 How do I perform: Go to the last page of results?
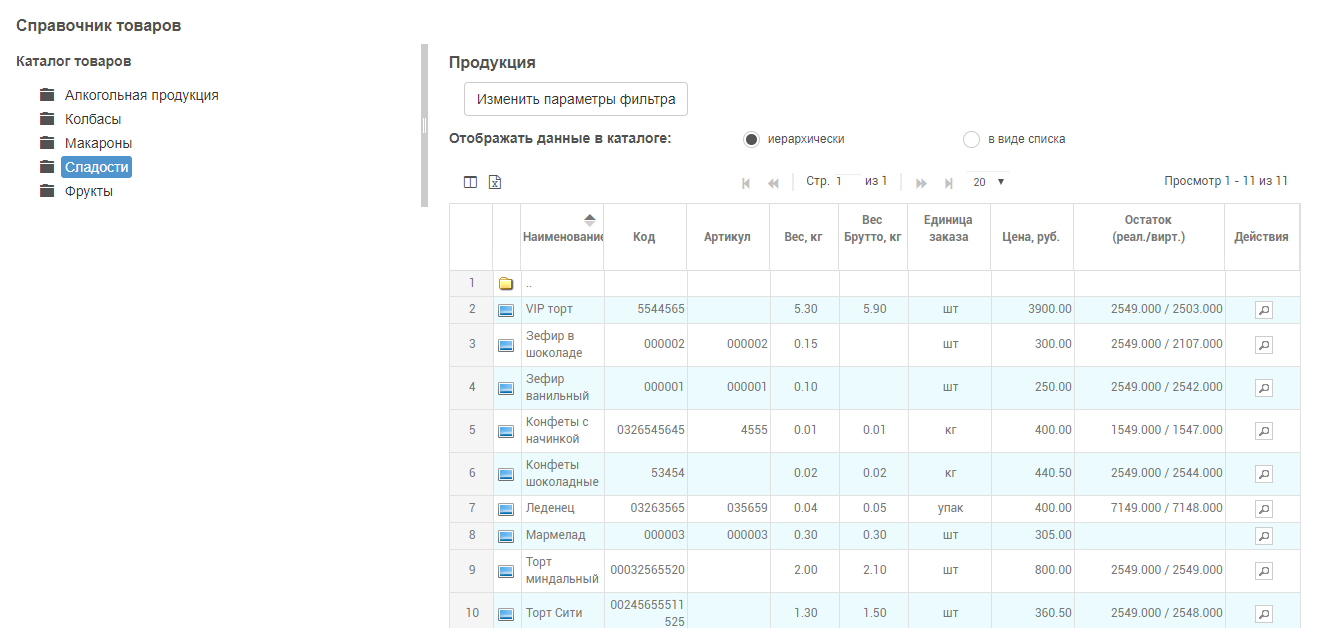948,183
